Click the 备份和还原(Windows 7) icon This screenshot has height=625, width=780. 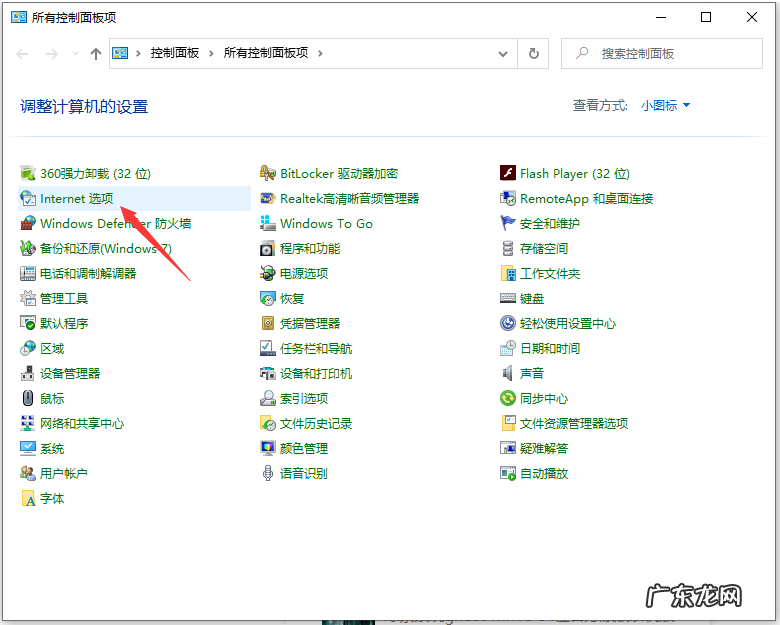pos(28,248)
